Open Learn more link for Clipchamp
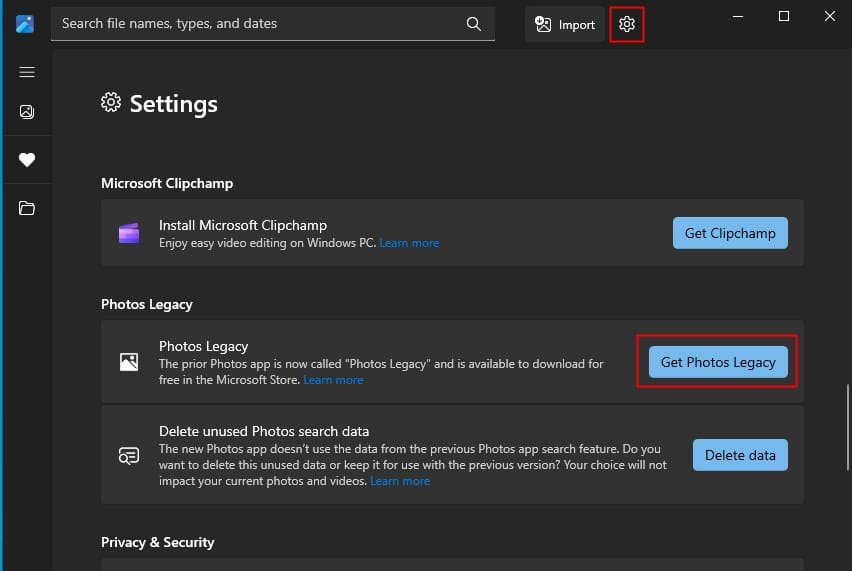Image resolution: width=852 pixels, height=571 pixels. [x=409, y=243]
